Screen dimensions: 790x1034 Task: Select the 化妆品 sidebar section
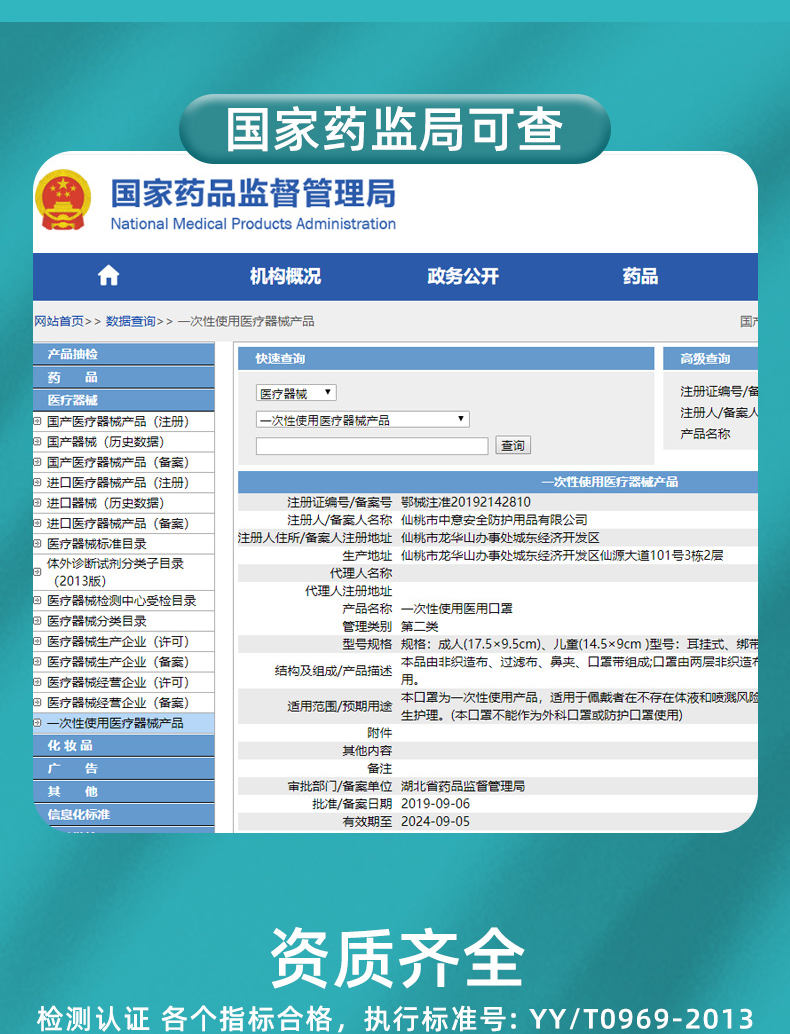(124, 746)
